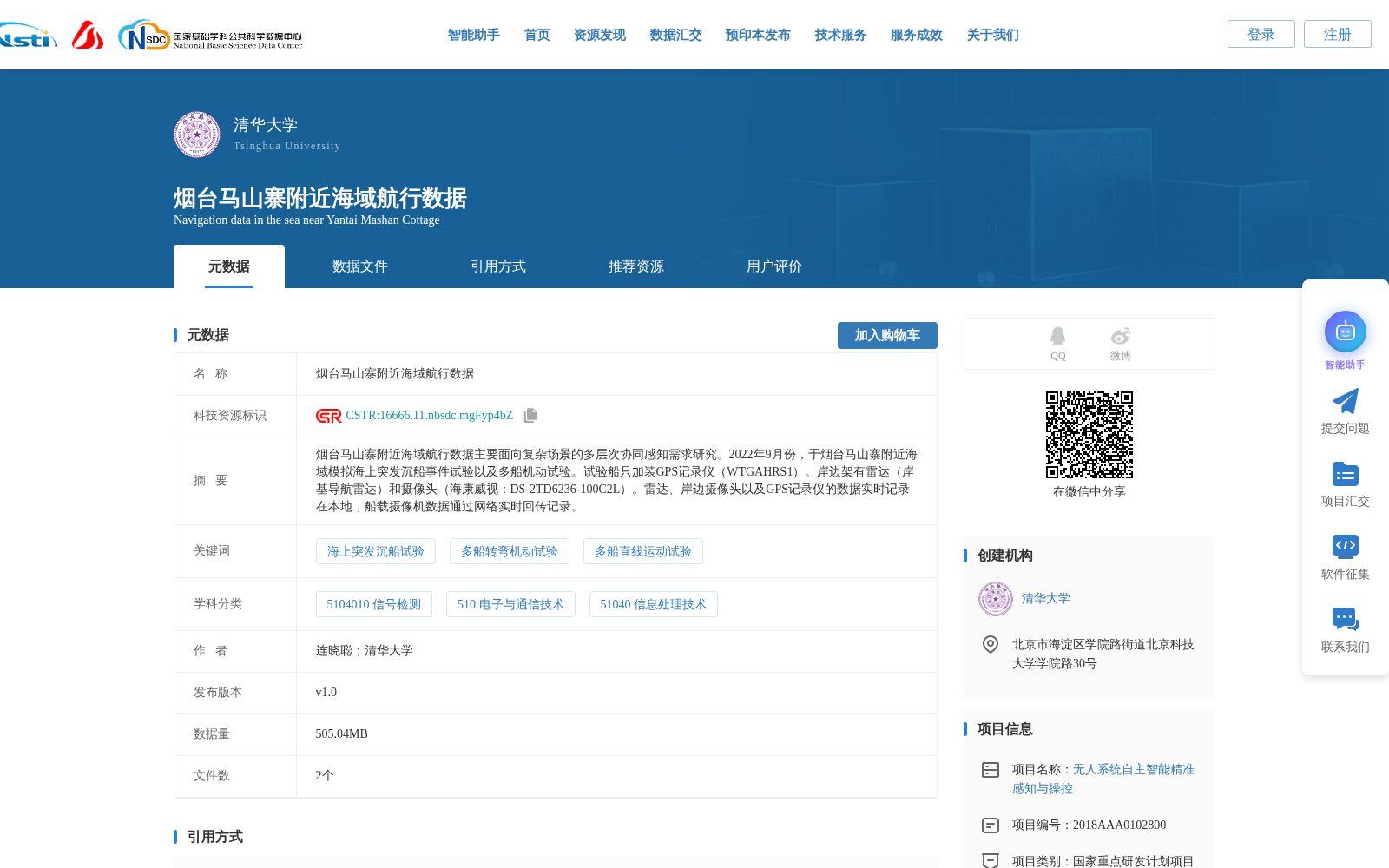Open CSTR:16666.11.nbsdc.mgFyp4bZ link
Image resolution: width=1389 pixels, height=868 pixels.
tap(429, 416)
